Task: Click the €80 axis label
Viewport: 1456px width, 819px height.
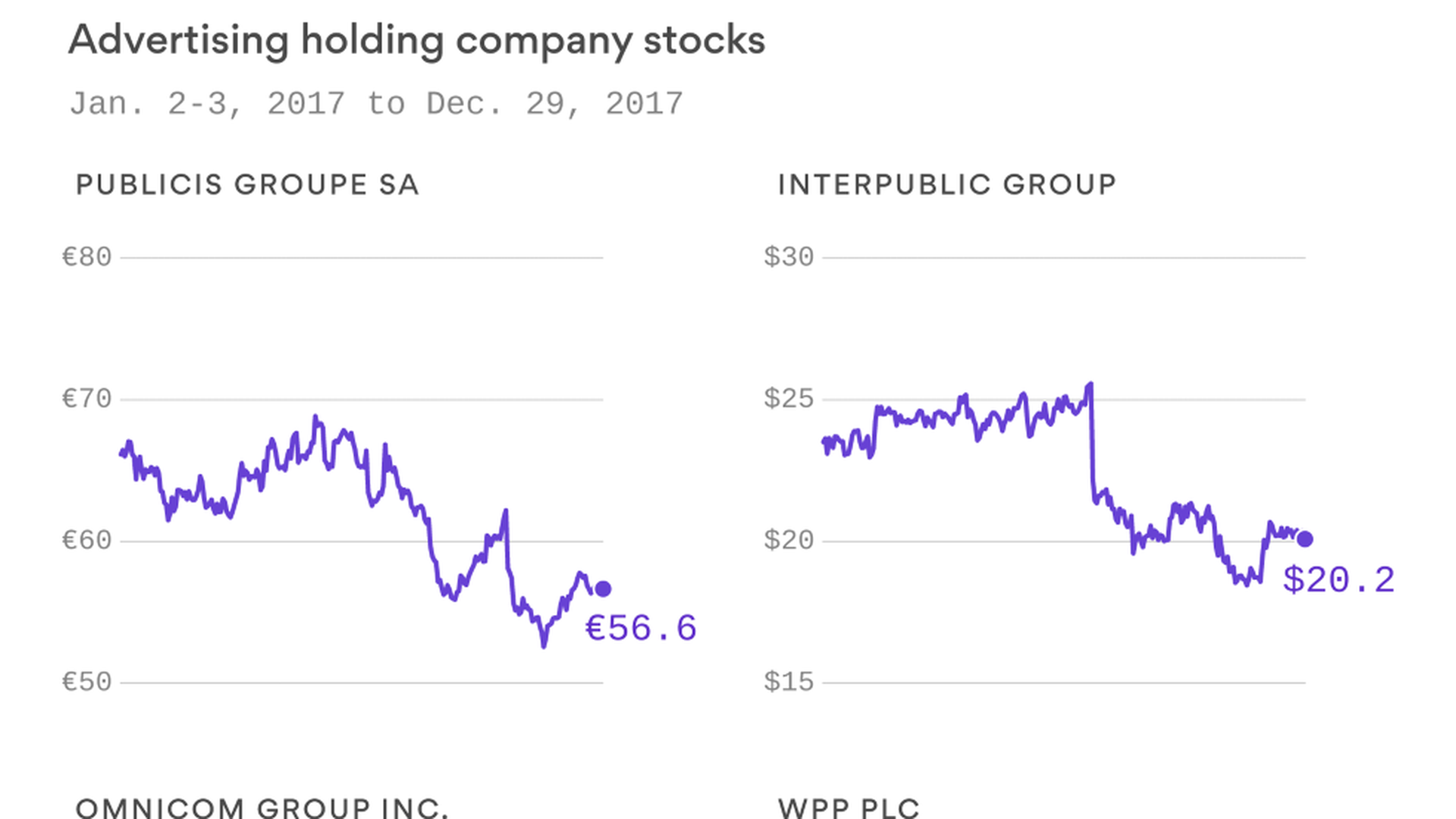Action: tap(86, 258)
